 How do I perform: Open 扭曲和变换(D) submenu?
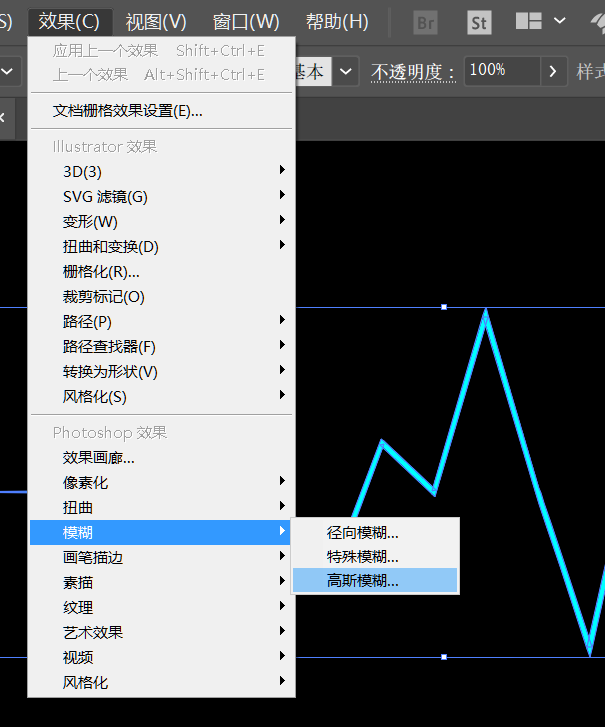161,247
